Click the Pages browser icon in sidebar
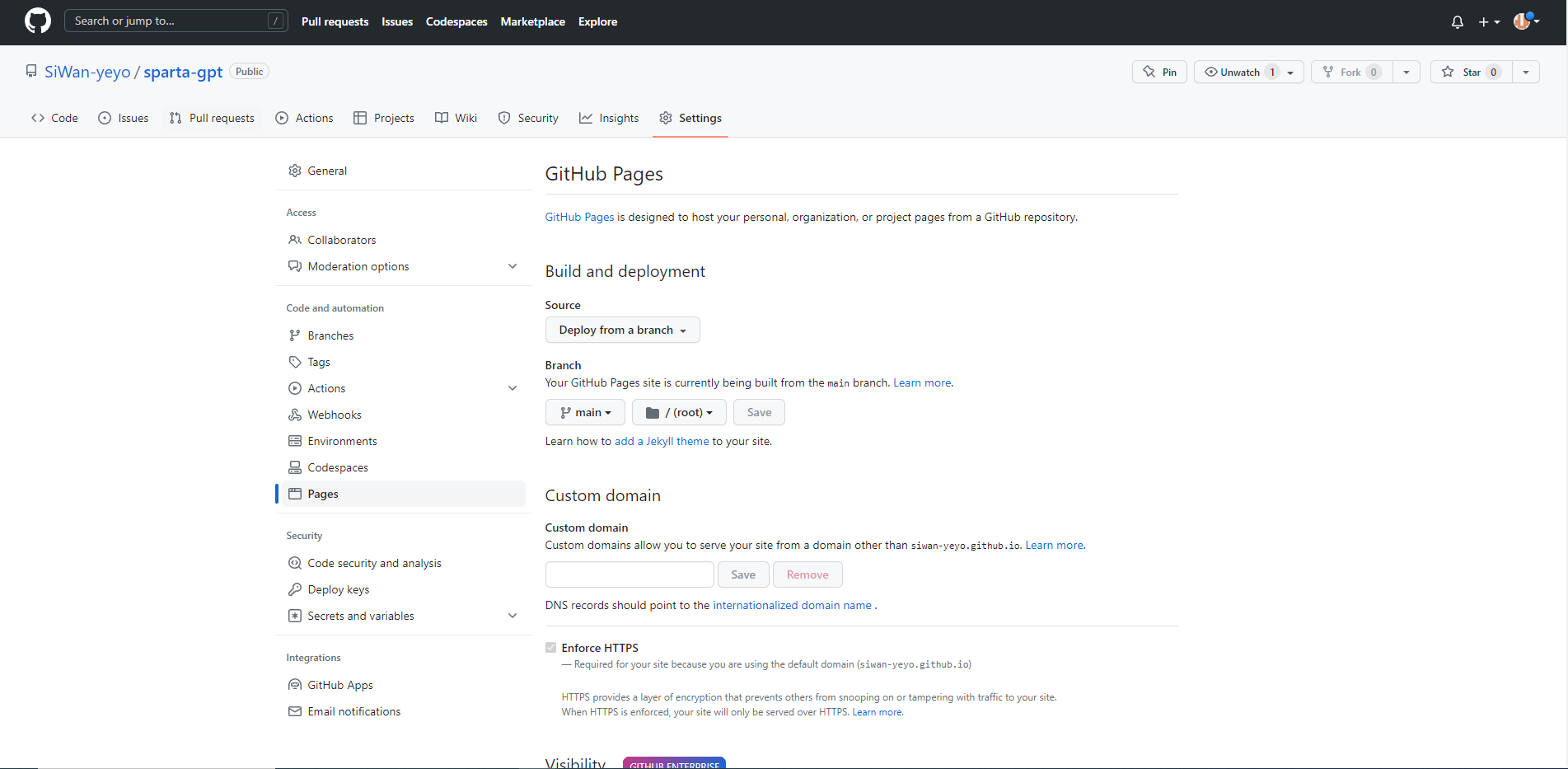 pos(295,494)
